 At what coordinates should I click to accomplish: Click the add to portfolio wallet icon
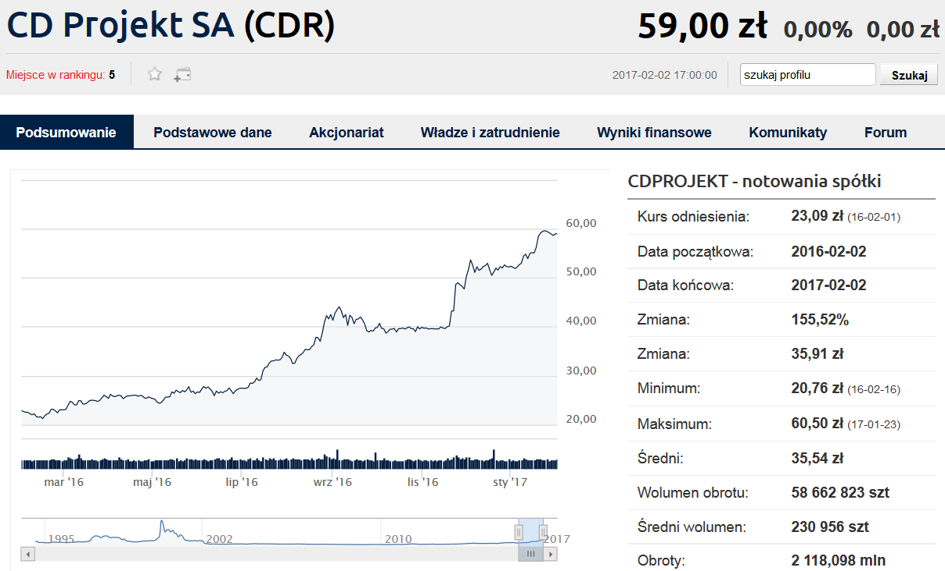182,74
